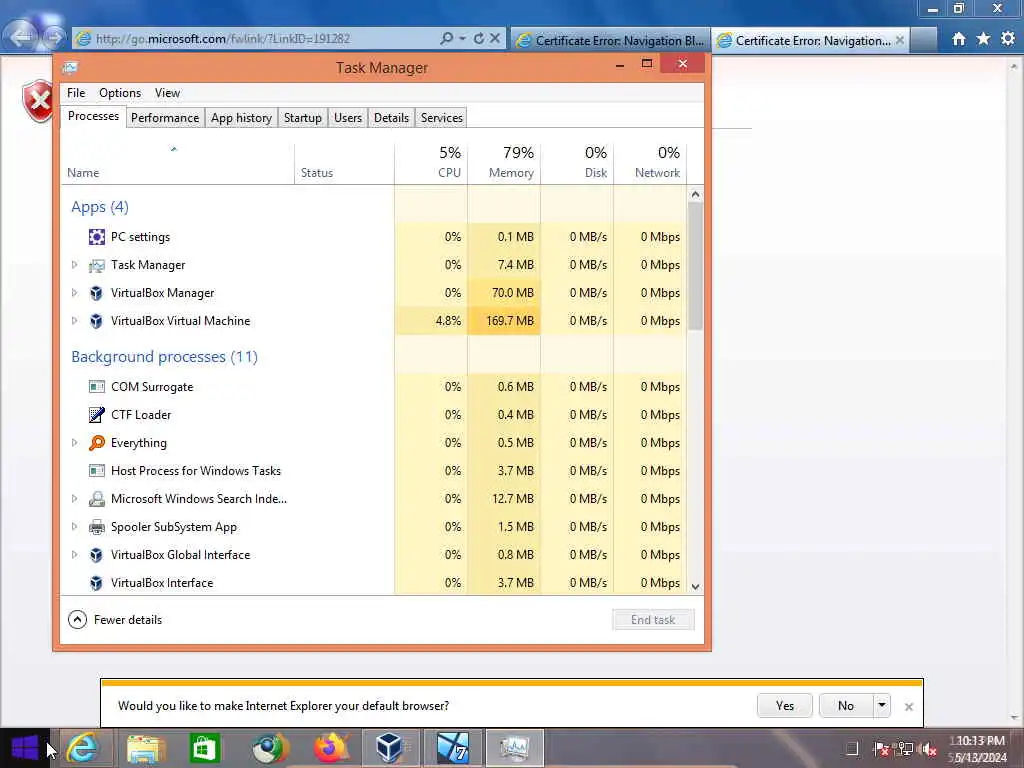Viewport: 1024px width, 768px height.
Task: Click the End task button
Action: 653,620
